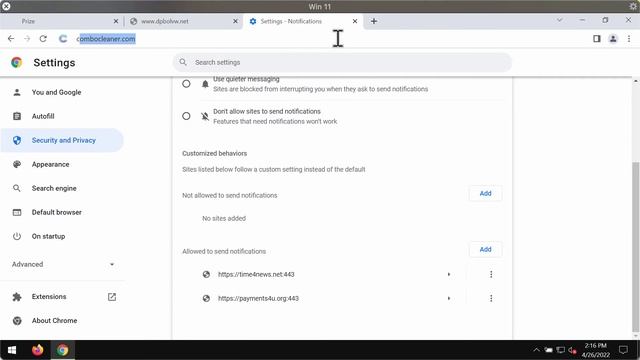Open the profile avatar icon
The width and height of the screenshot is (640, 360).
(613, 39)
